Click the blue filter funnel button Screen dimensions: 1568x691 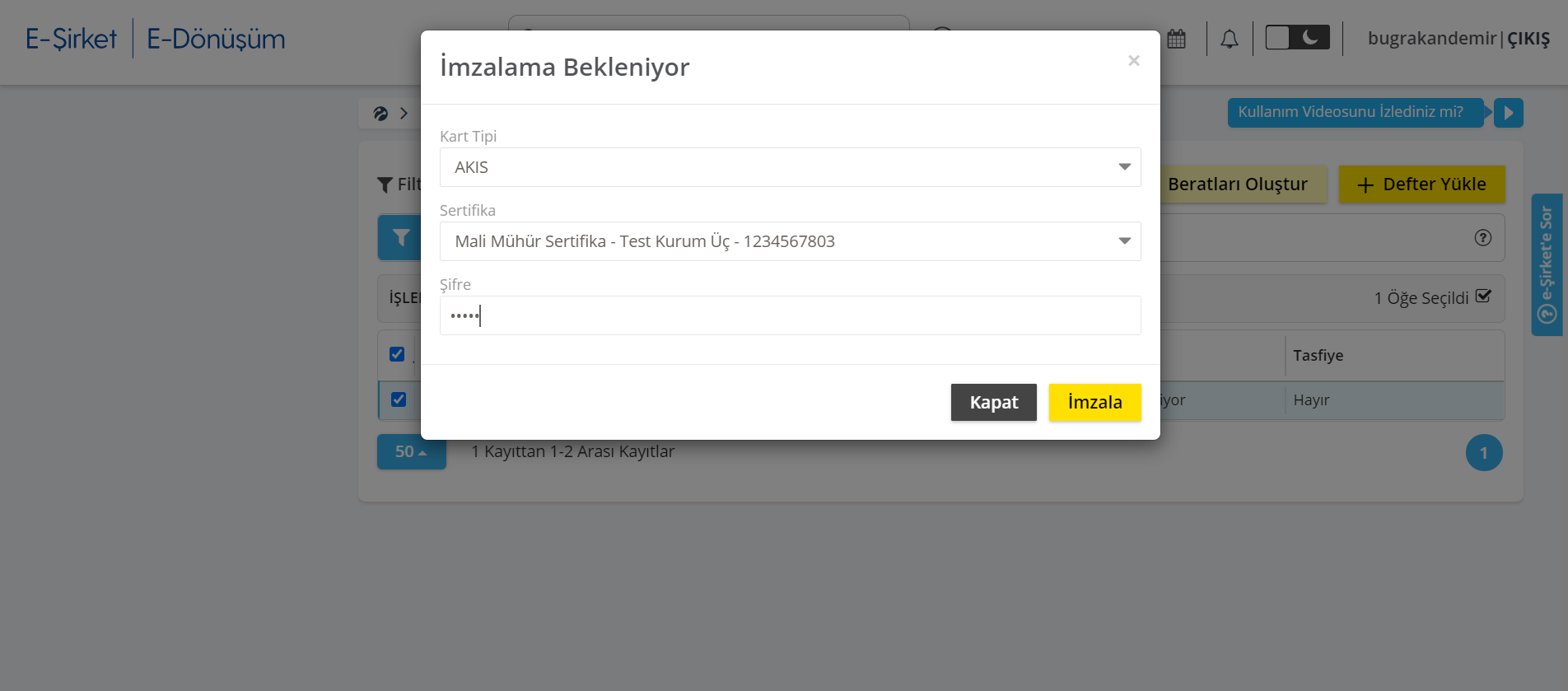(400, 238)
